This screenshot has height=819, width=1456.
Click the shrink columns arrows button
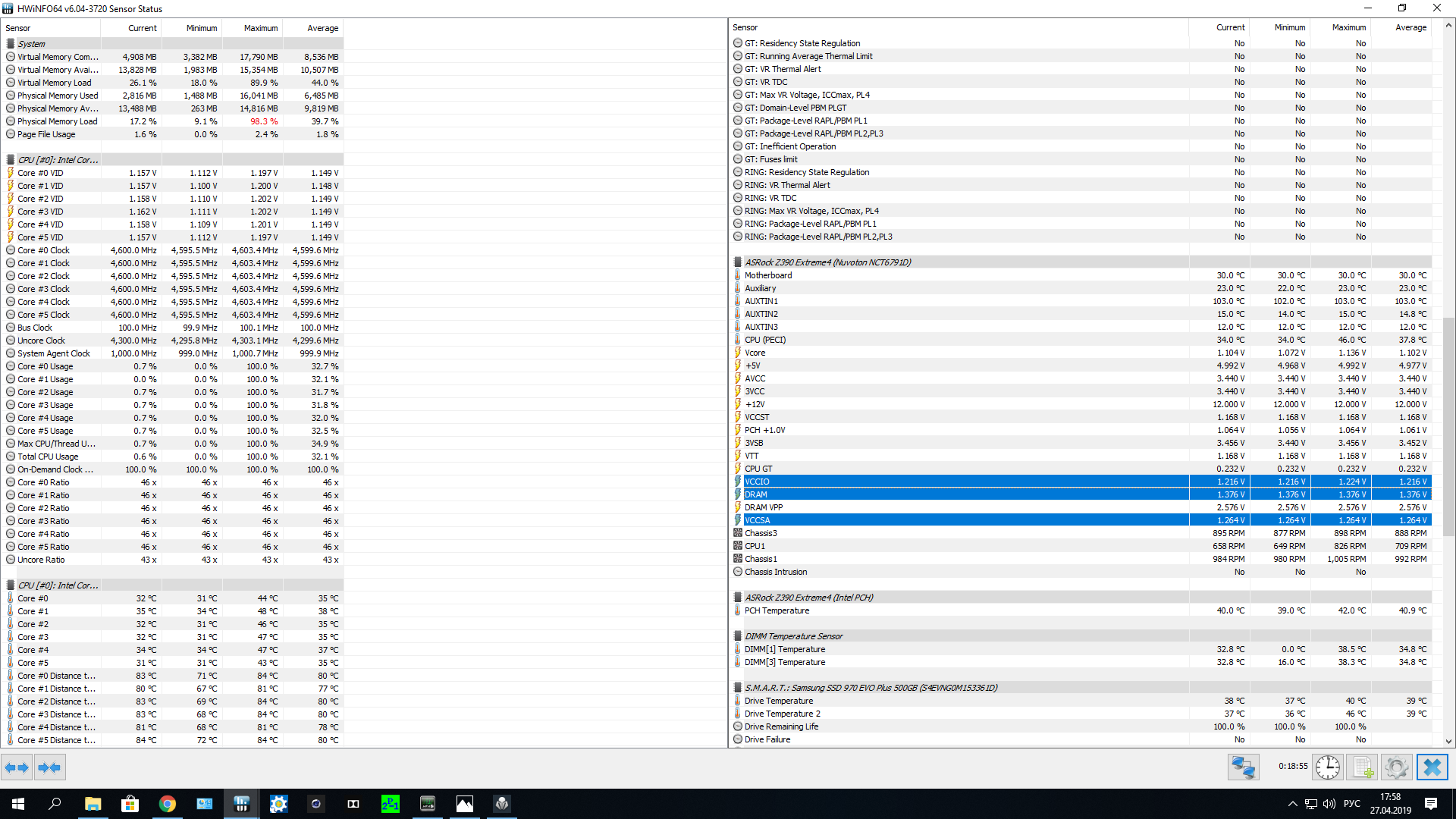tap(49, 767)
